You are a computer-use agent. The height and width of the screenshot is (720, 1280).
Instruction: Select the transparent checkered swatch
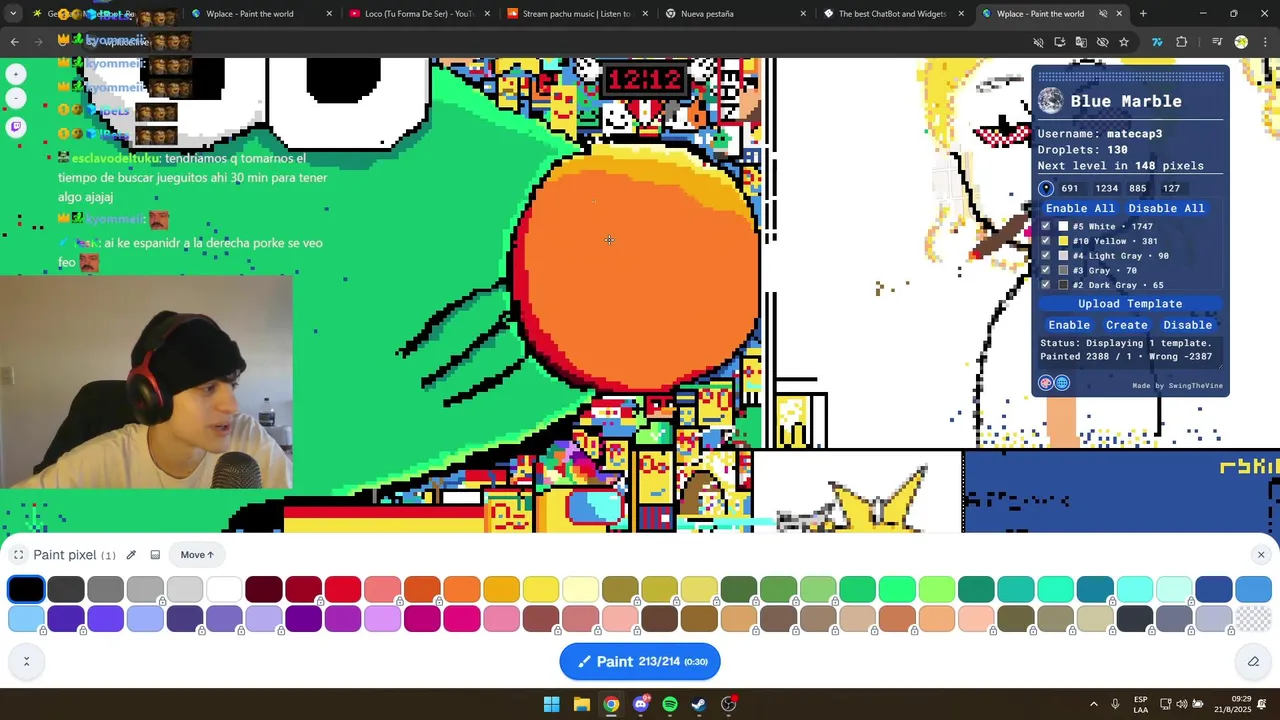click(x=1253, y=620)
